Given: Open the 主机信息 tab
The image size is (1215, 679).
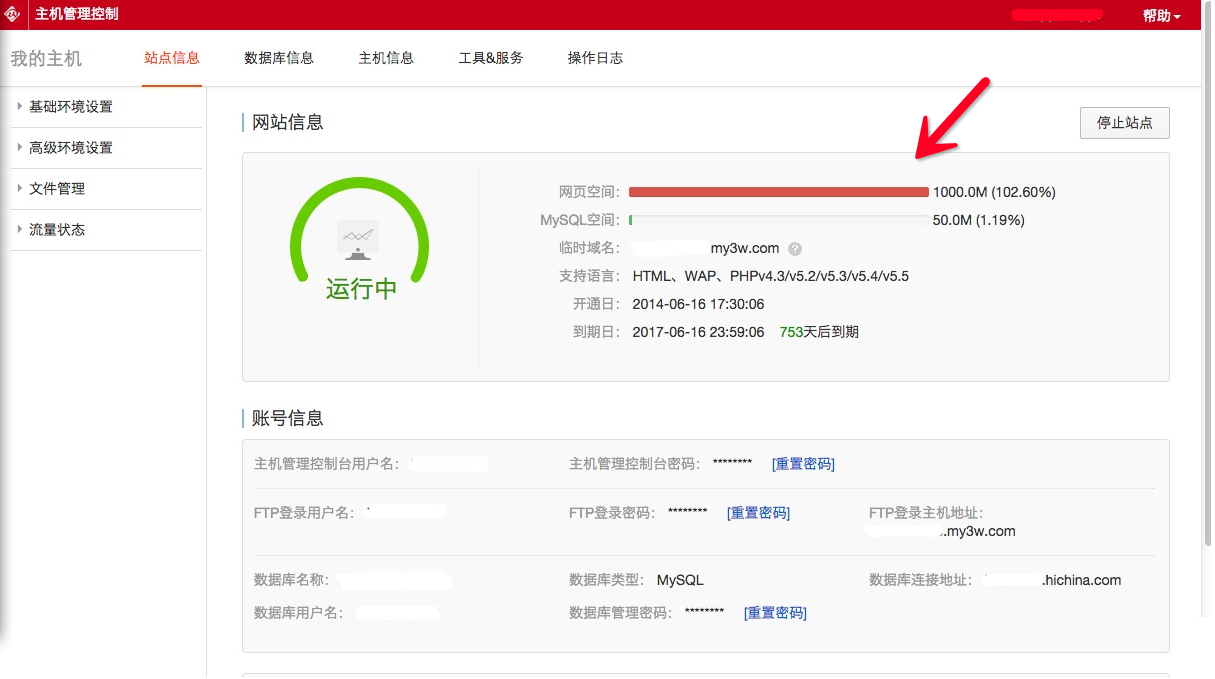Looking at the screenshot, I should (386, 58).
